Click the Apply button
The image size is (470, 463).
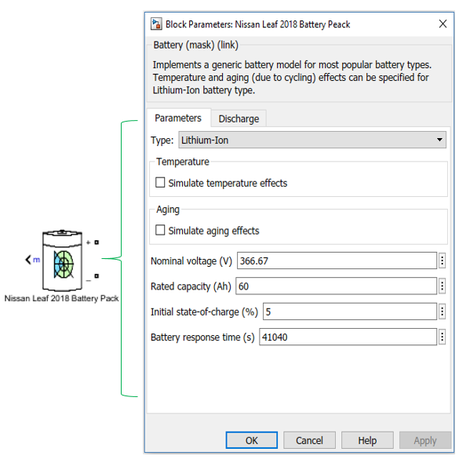click(x=425, y=440)
